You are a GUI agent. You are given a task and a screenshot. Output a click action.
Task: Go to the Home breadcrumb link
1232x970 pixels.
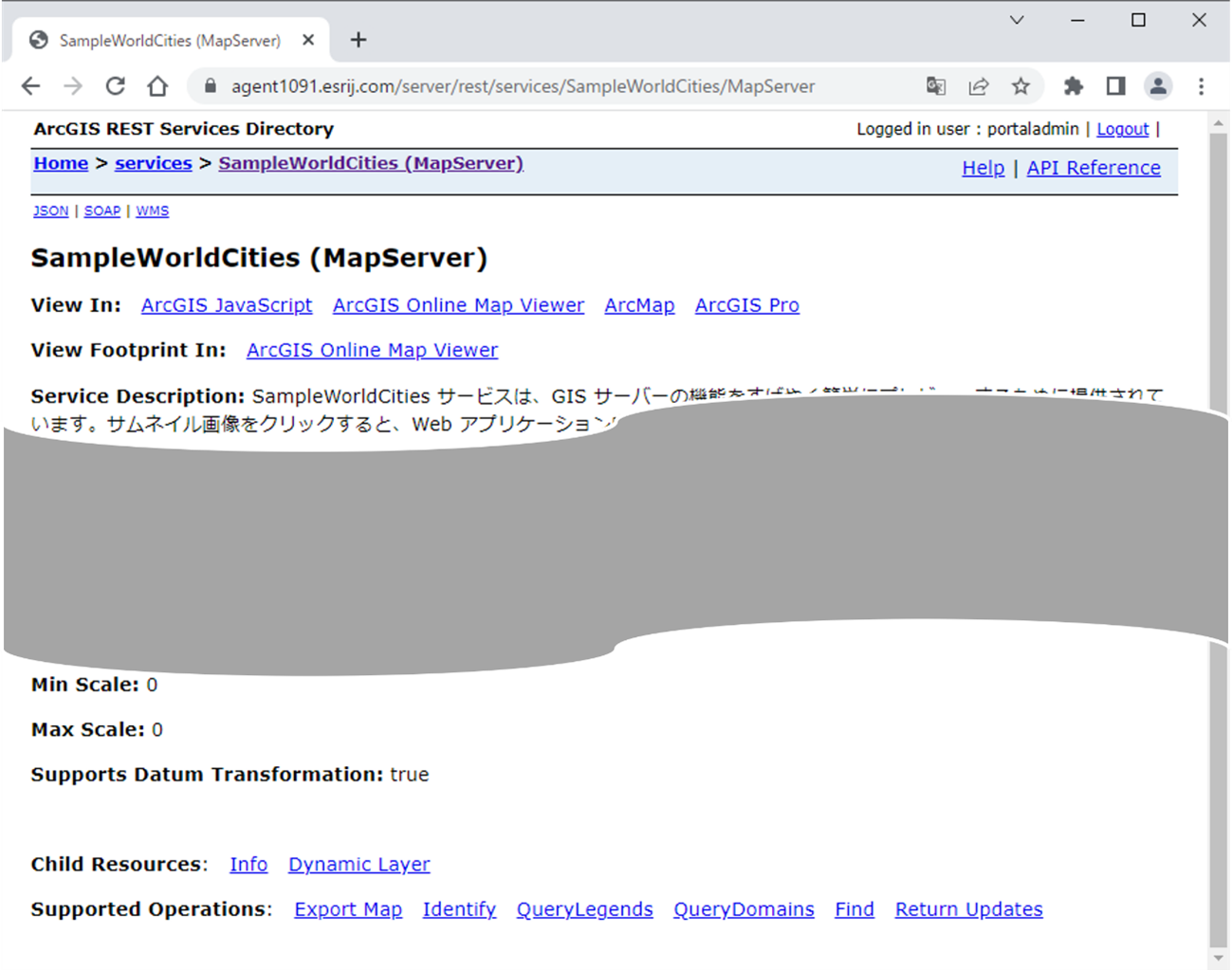[61, 163]
